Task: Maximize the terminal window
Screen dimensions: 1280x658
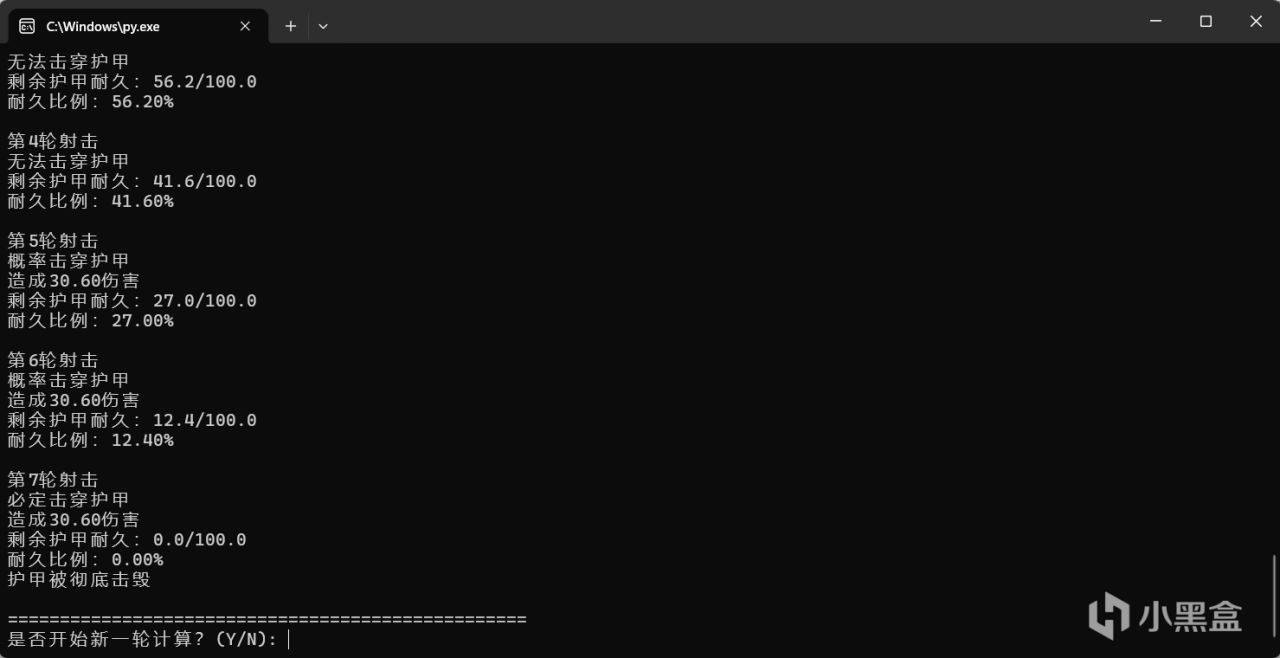Action: point(1206,21)
